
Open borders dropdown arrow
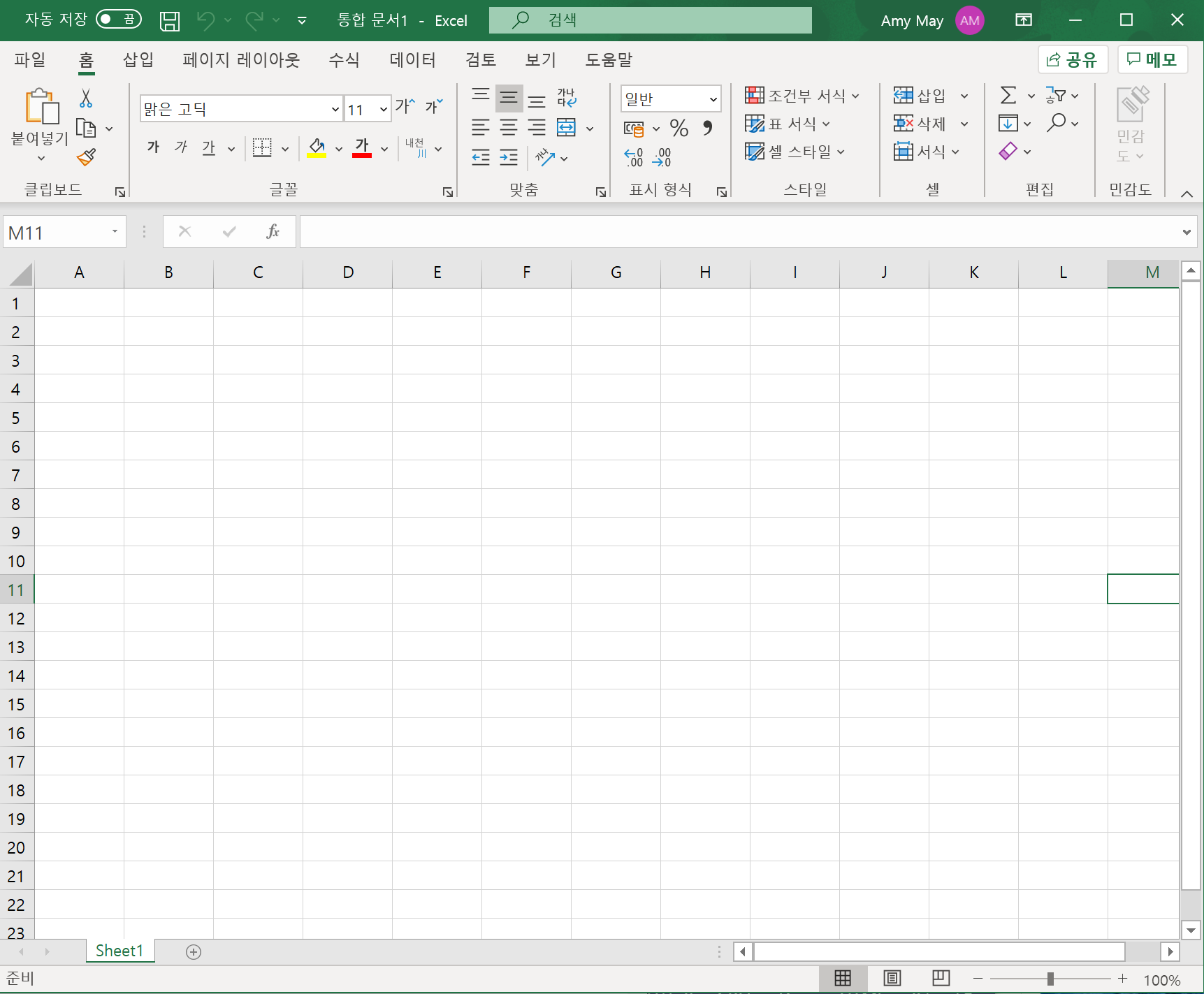[285, 149]
